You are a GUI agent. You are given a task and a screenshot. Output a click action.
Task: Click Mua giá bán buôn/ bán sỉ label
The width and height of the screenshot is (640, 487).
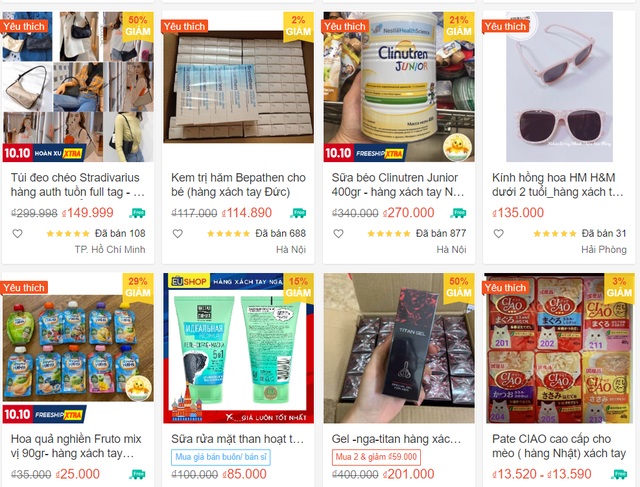coord(221,457)
